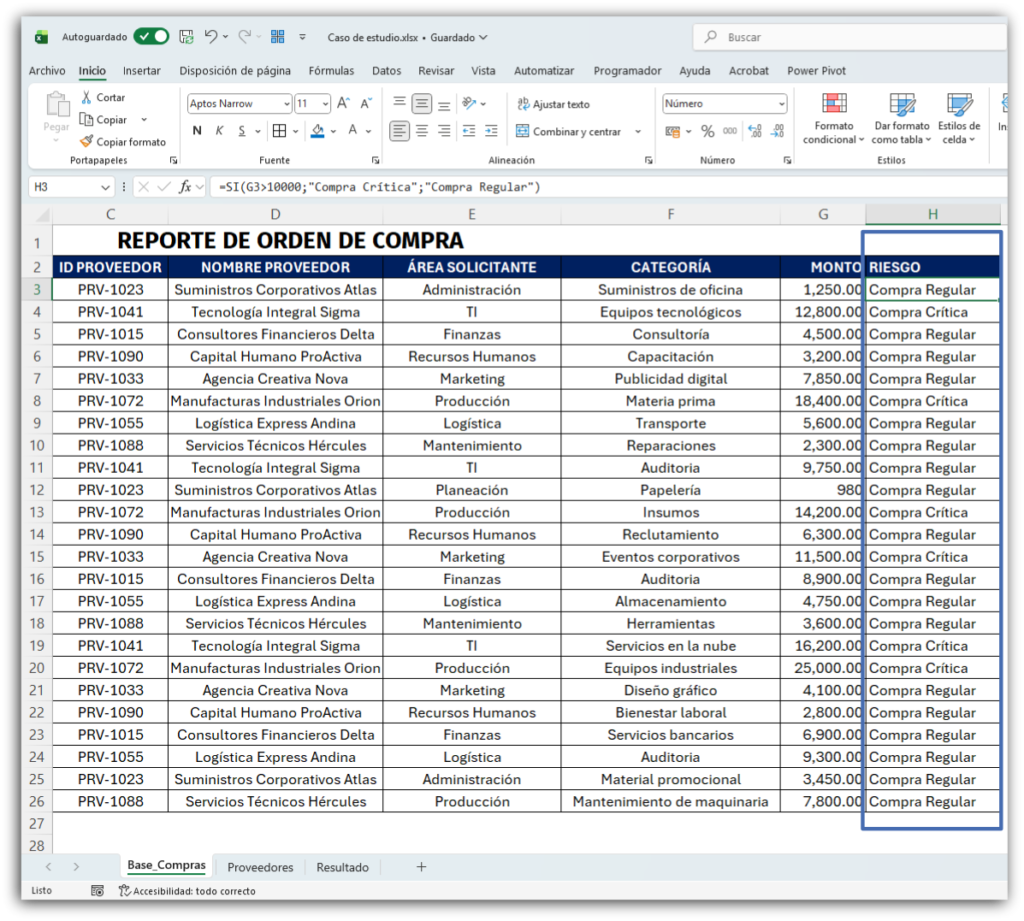The width and height of the screenshot is (1024, 921).
Task: Click the Cortar scissors icon
Action: (x=87, y=98)
